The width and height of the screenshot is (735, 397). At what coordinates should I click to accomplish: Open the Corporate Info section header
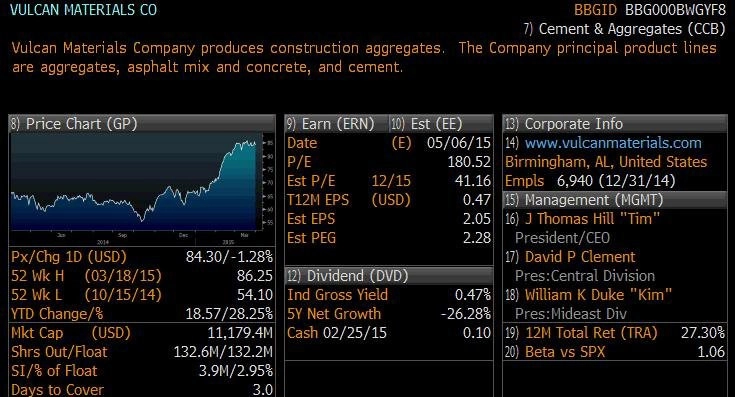coord(615,124)
